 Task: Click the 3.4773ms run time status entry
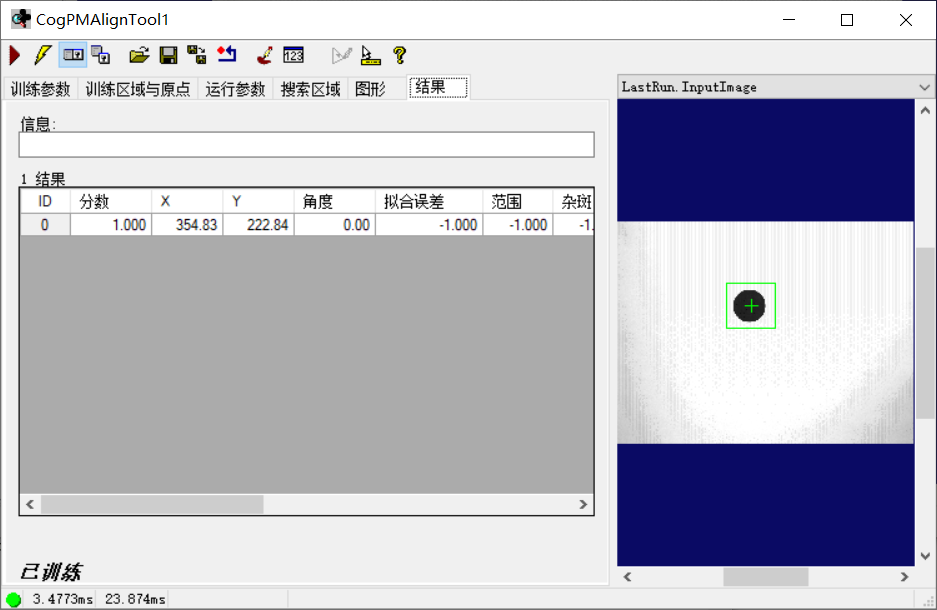(x=63, y=599)
